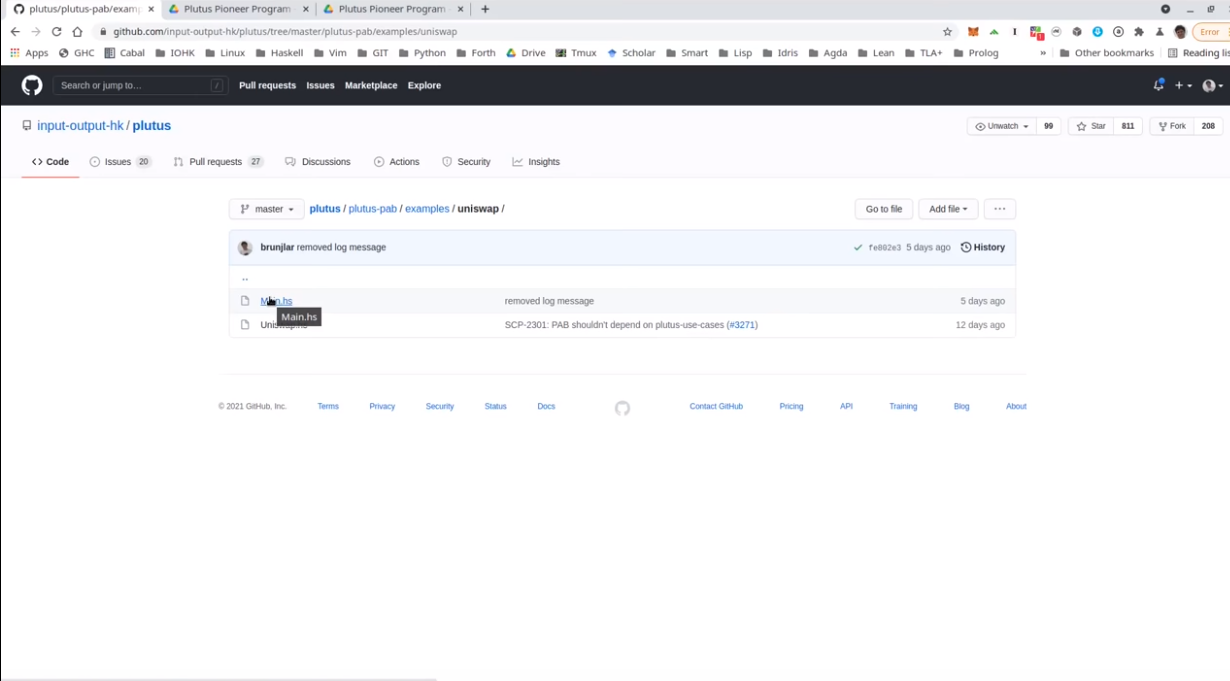Click the browser home icon
1230x681 pixels.
[77, 32]
